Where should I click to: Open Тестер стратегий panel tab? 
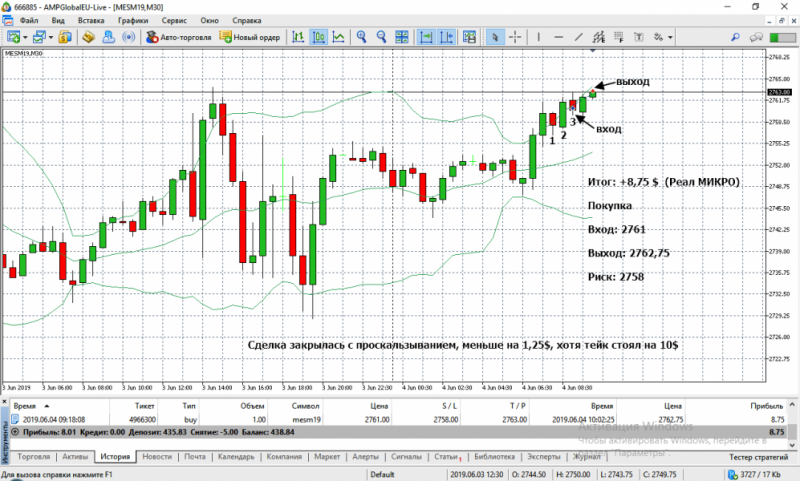pyautogui.click(x=758, y=457)
